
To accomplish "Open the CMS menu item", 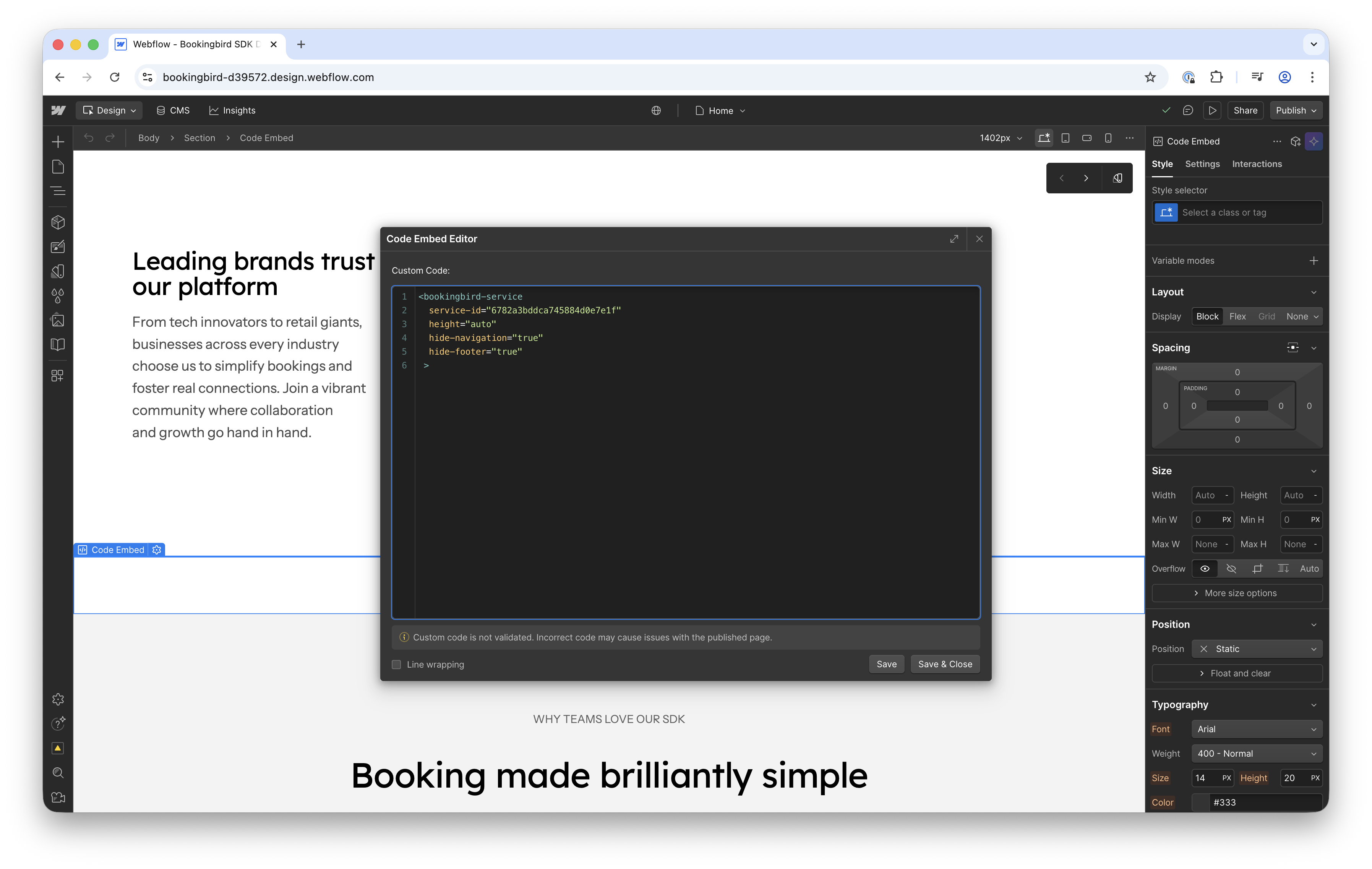I will pos(173,110).
